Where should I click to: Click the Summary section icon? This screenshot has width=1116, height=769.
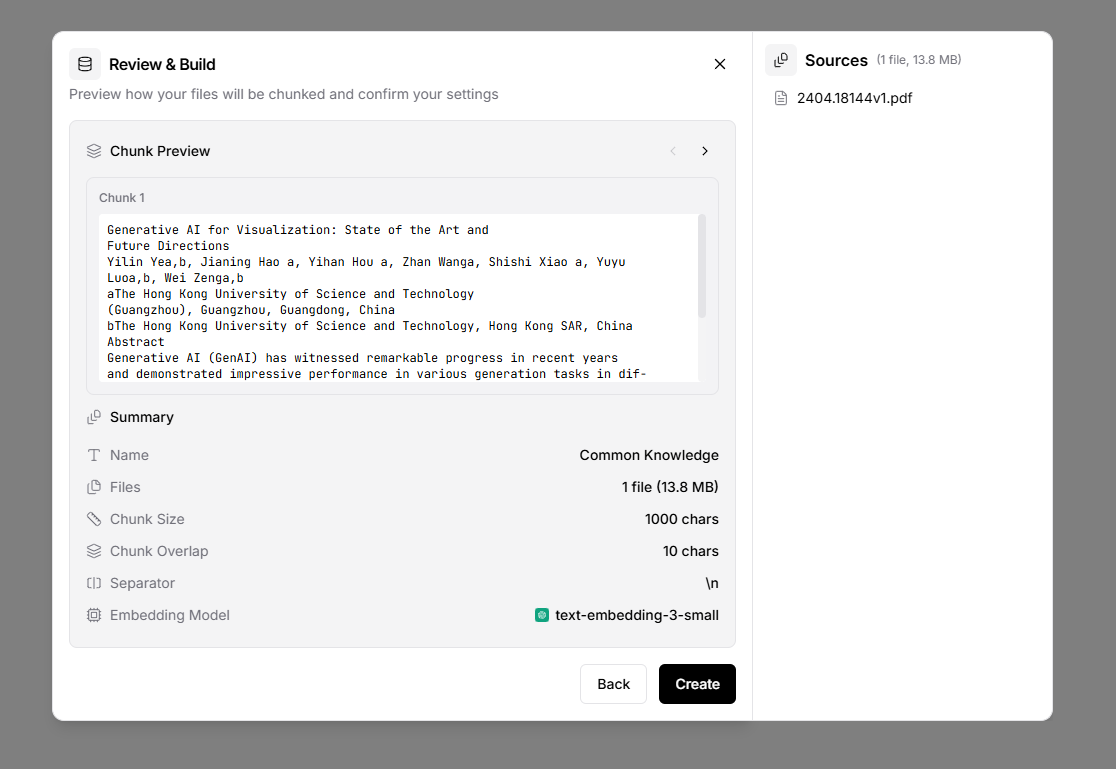(x=94, y=417)
